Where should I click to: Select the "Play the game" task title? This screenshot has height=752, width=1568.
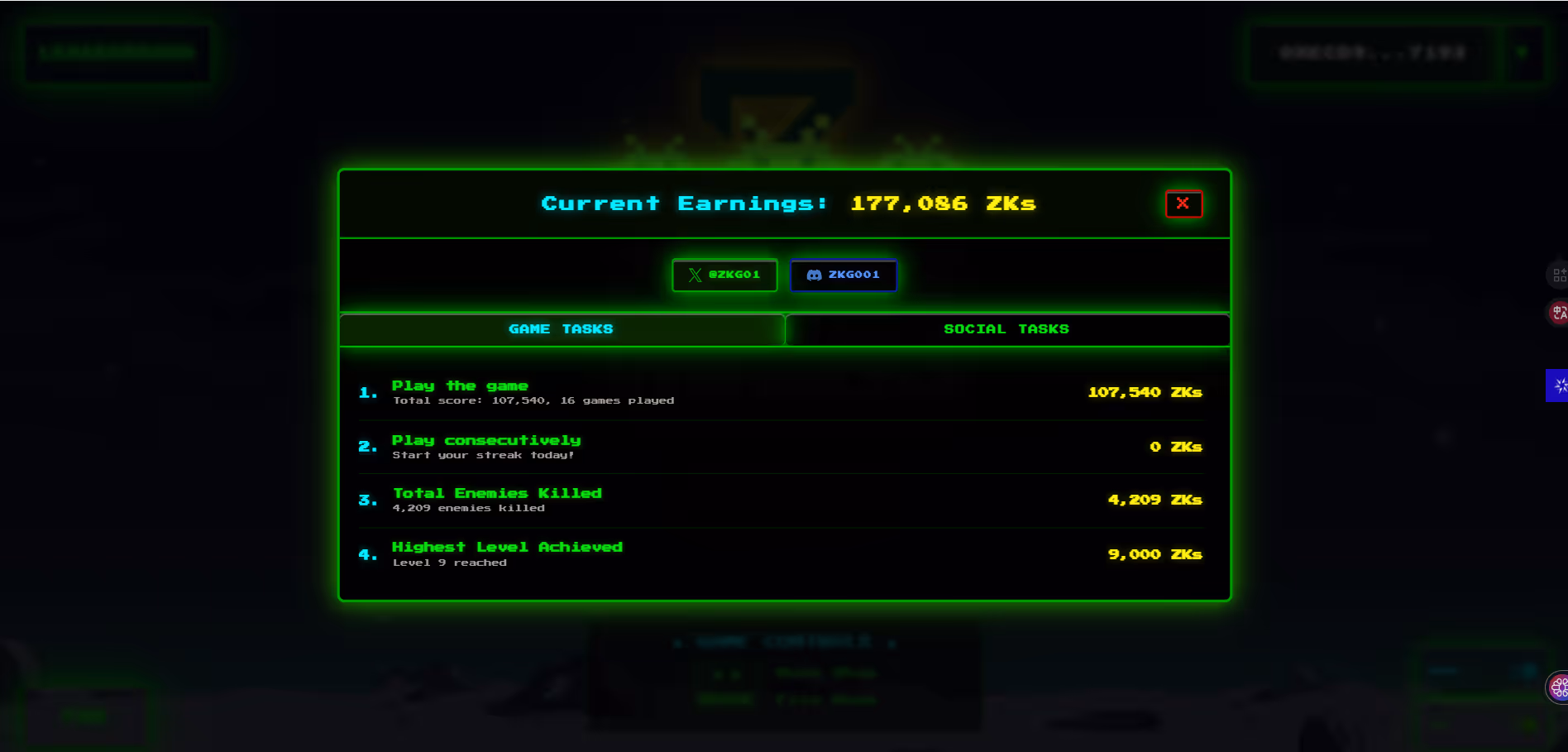pyautogui.click(x=459, y=386)
